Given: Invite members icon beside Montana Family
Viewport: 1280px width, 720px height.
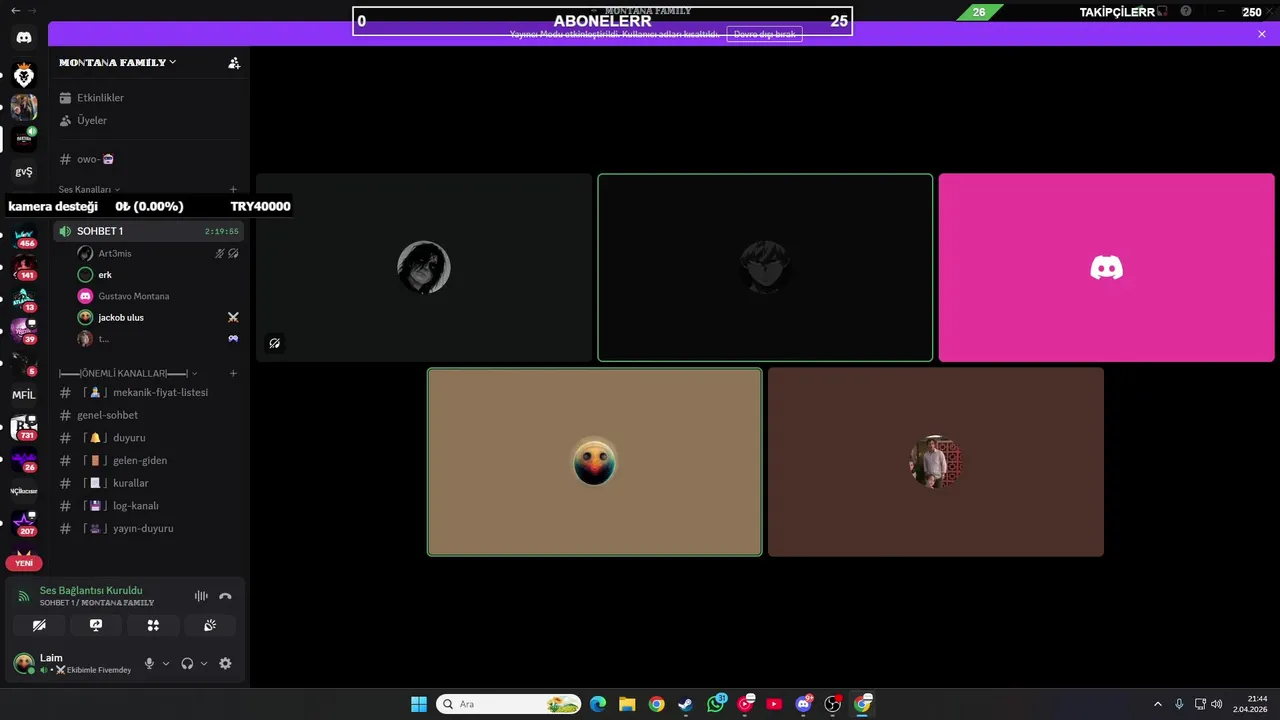Looking at the screenshot, I should pyautogui.click(x=234, y=62).
